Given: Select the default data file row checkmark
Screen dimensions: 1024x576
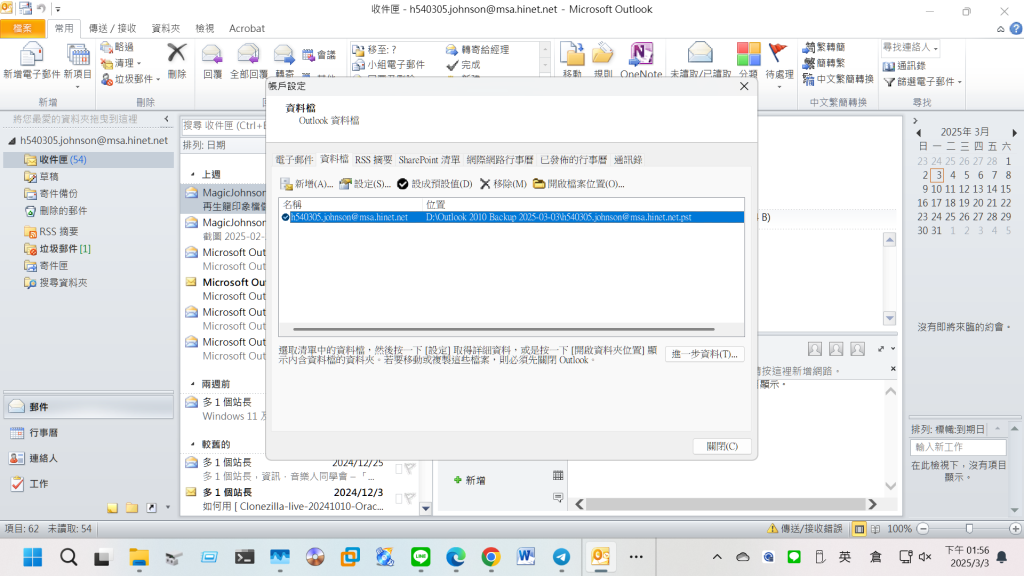Looking at the screenshot, I should (286, 217).
